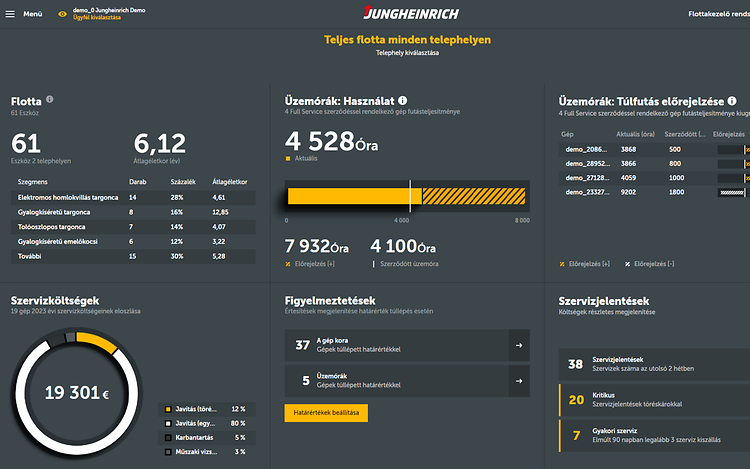Click arrow on A gép kora row

pos(519,346)
